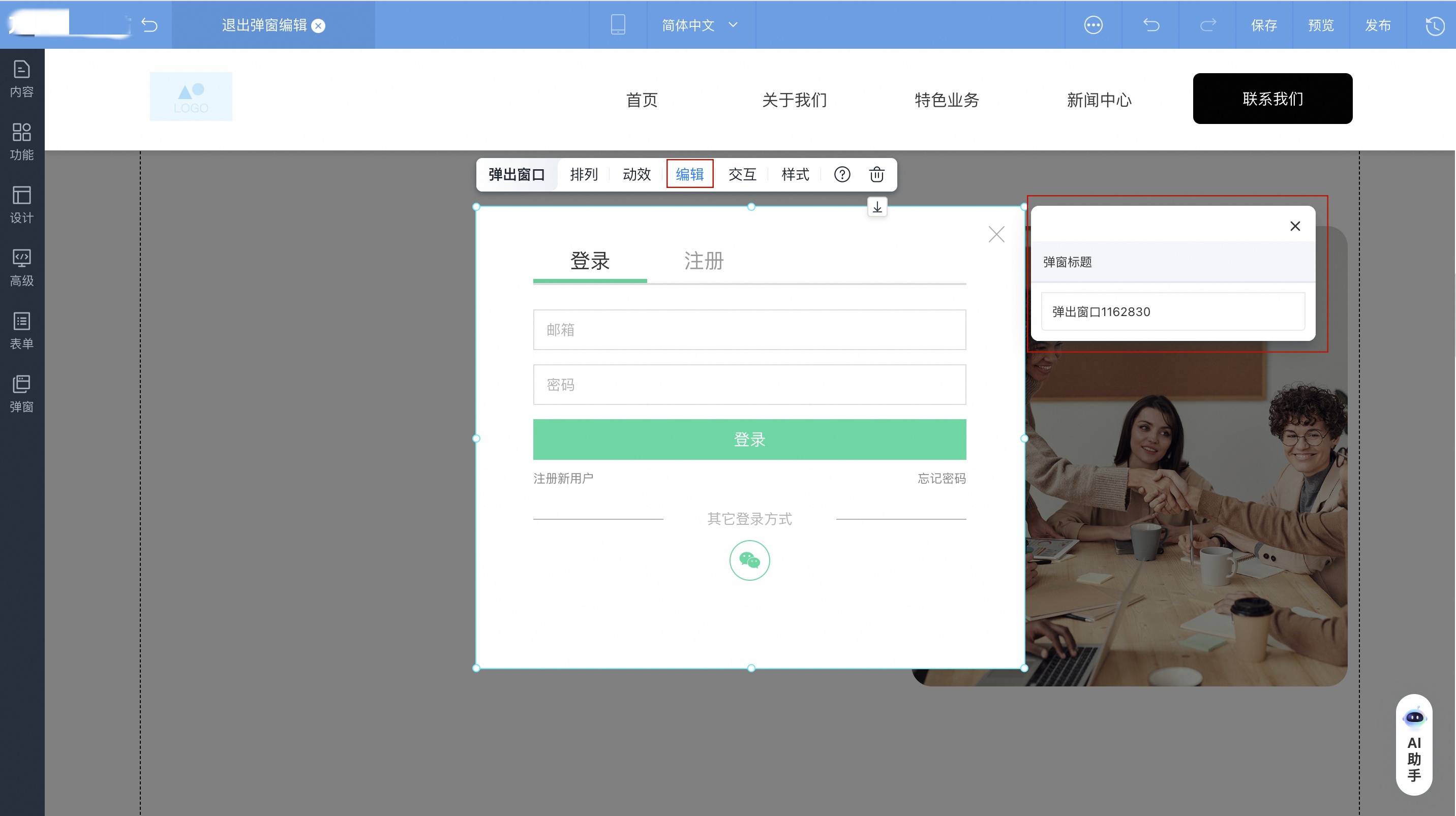
Task: Open the more options ellipsis menu
Action: pos(1093,25)
